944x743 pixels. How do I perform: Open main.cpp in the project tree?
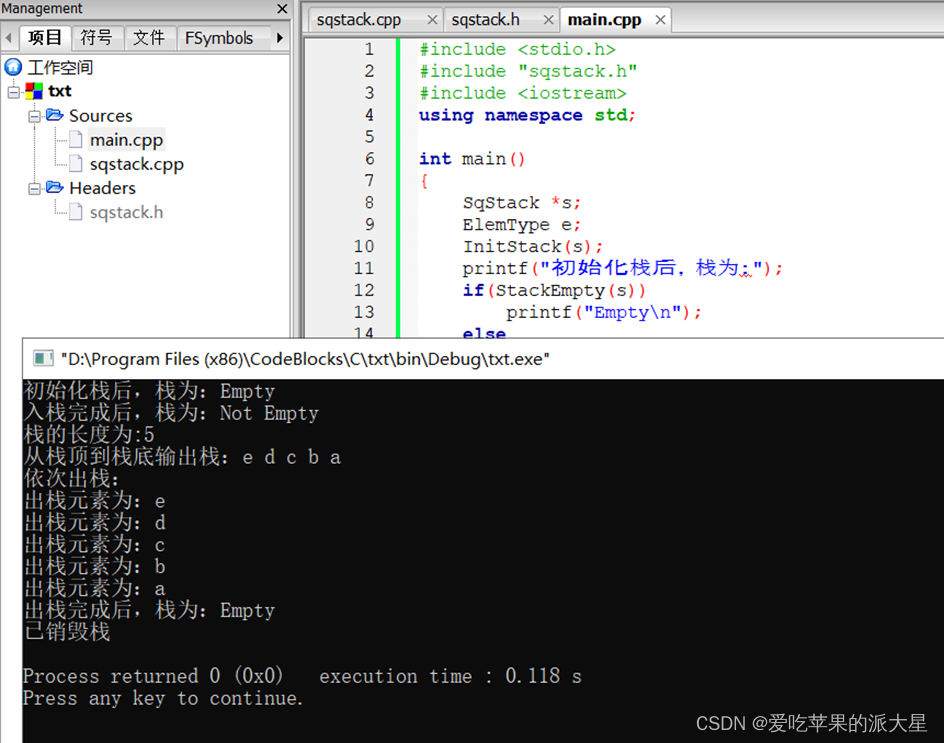coord(126,140)
